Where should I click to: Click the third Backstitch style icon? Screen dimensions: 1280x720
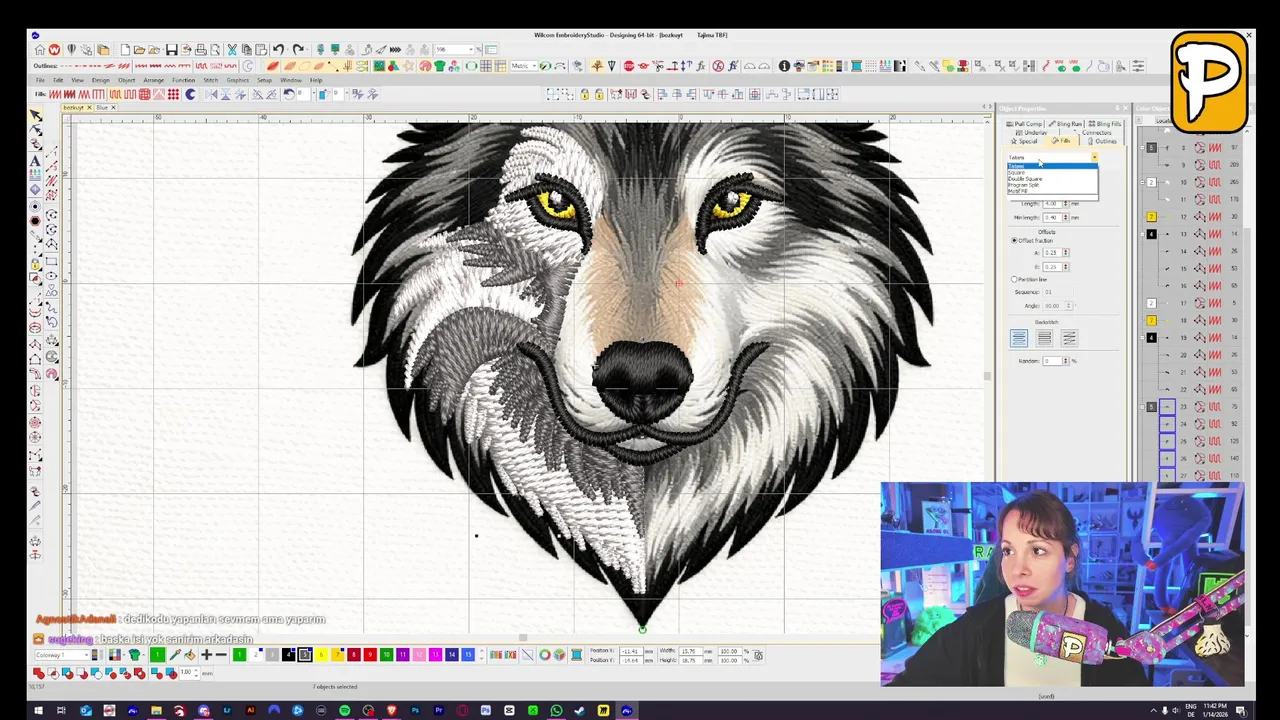click(1069, 338)
